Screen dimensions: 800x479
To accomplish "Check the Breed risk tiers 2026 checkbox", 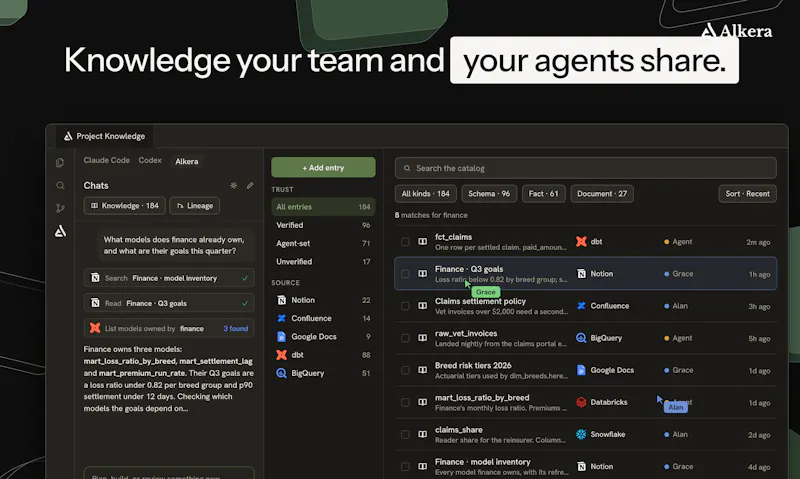I will click(405, 370).
